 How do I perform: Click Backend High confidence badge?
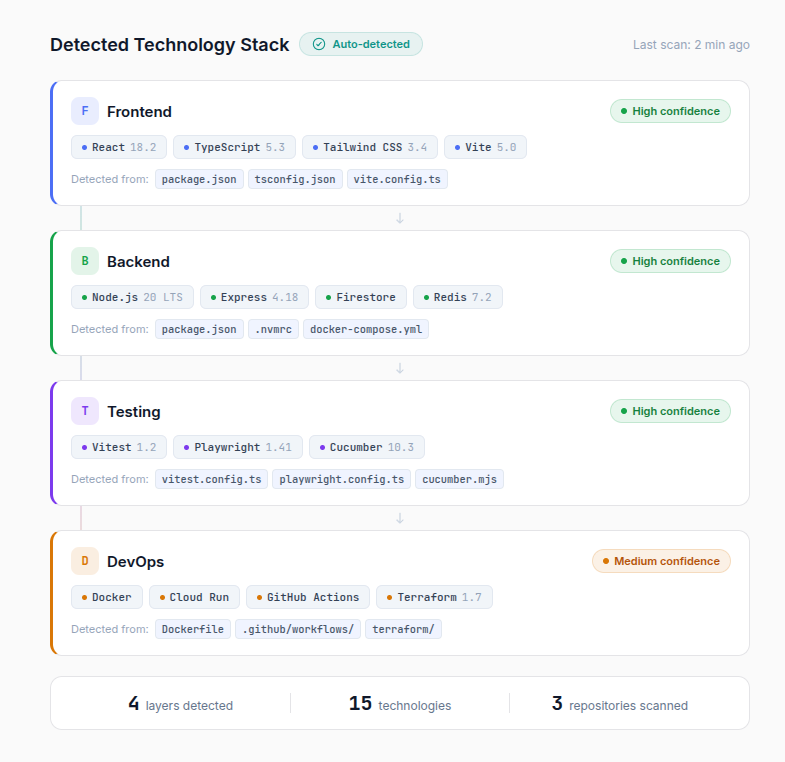tap(670, 261)
